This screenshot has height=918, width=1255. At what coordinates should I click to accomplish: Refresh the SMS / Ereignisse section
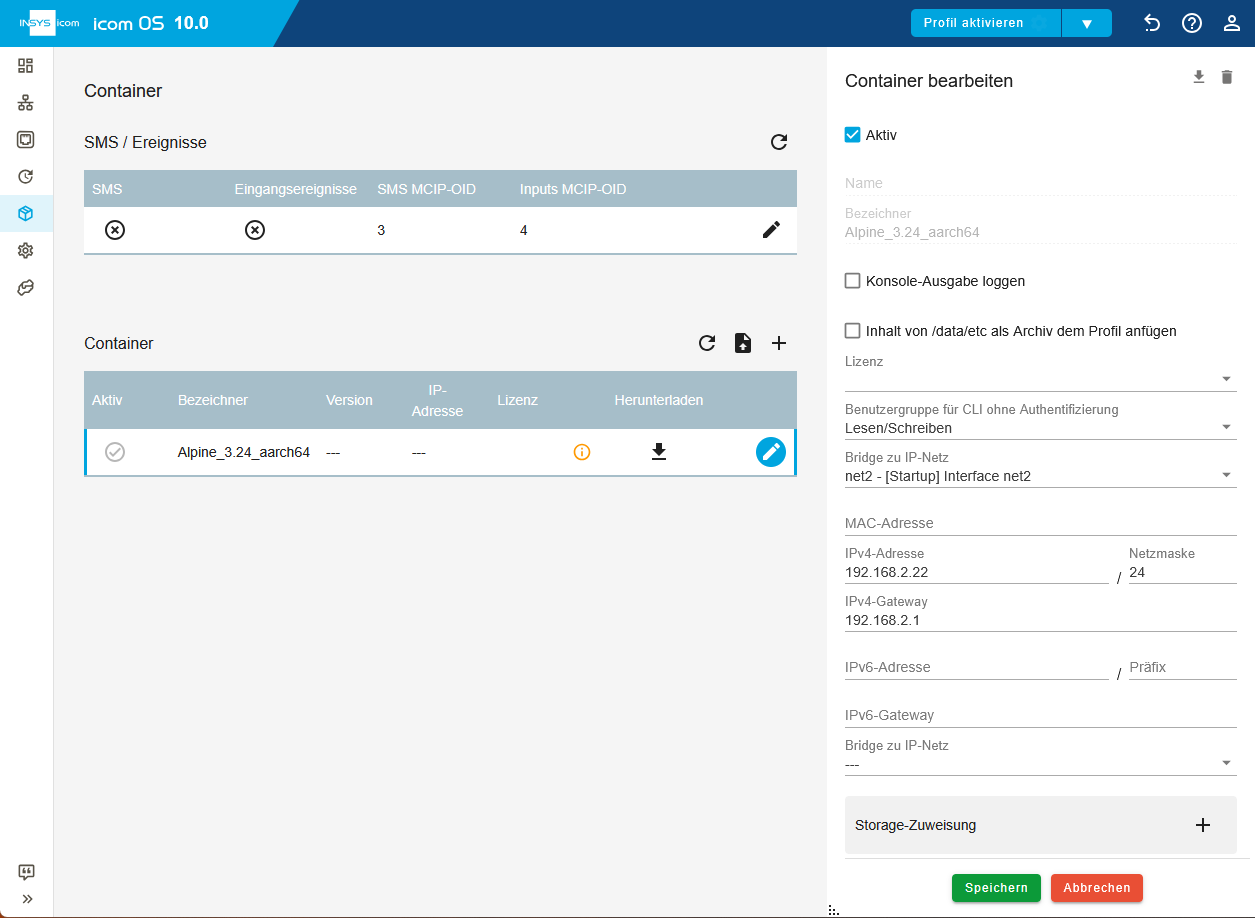tap(779, 142)
